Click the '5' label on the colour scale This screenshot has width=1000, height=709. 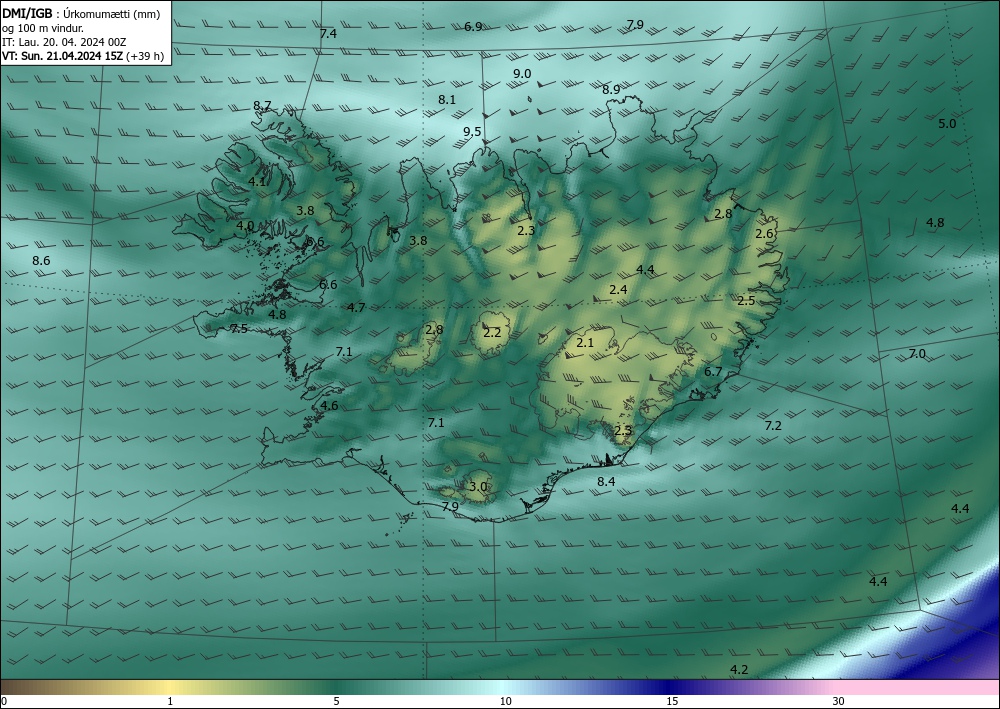[336, 701]
